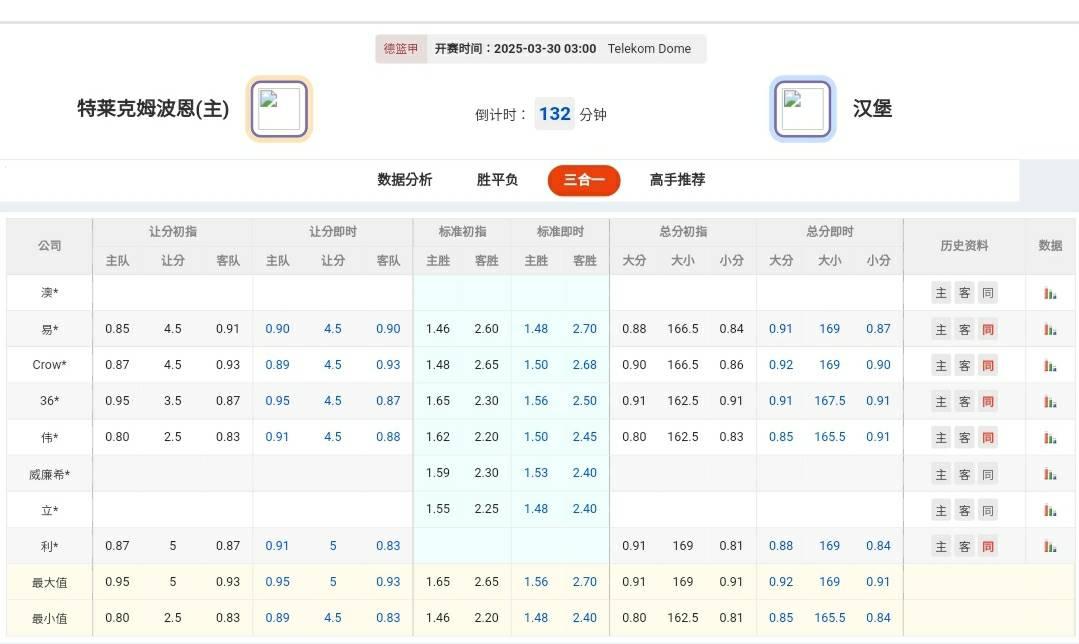Click 立* live away-win odds 2.40
This screenshot has height=644, width=1079.
(584, 509)
